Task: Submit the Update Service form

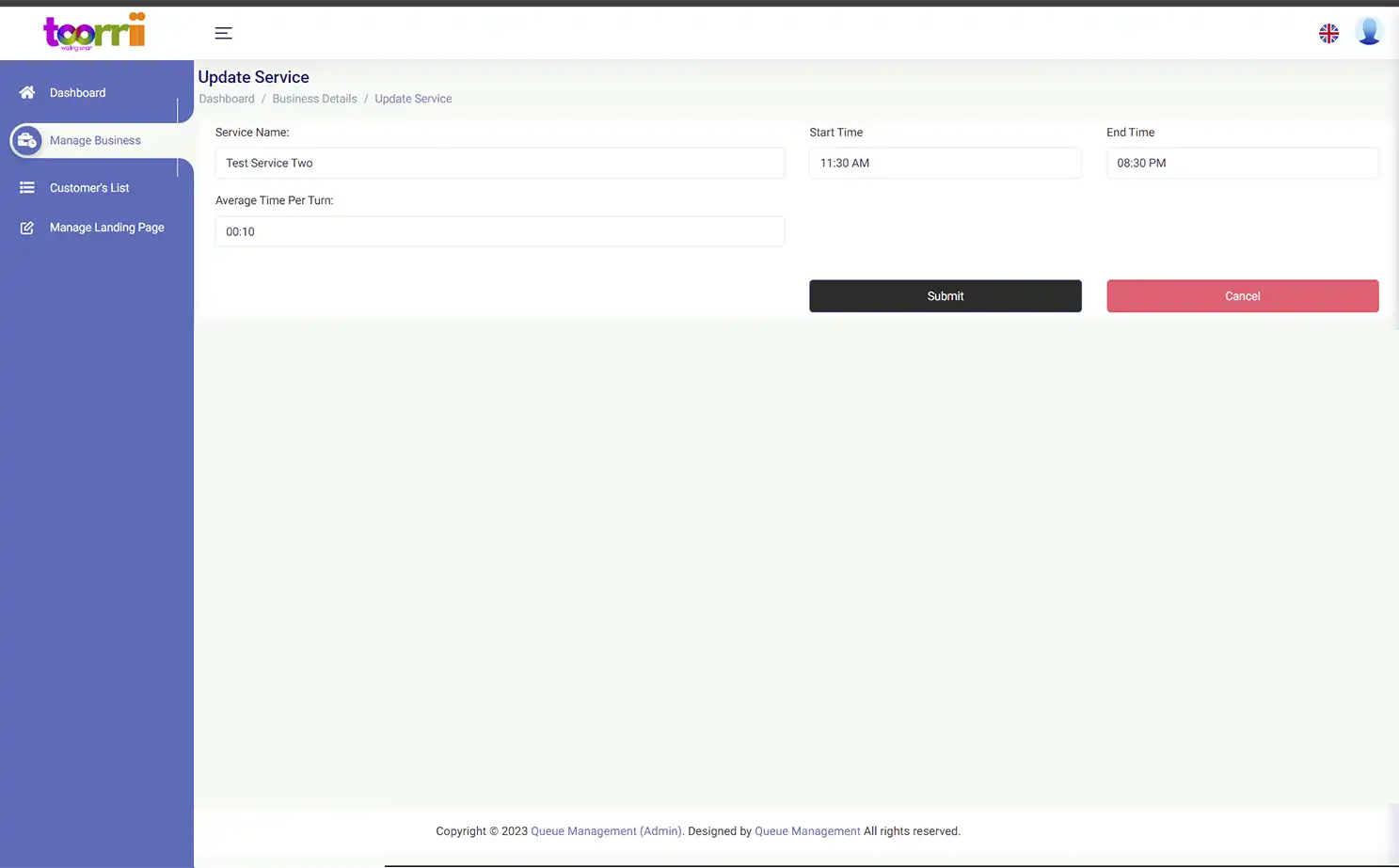Action: point(945,295)
